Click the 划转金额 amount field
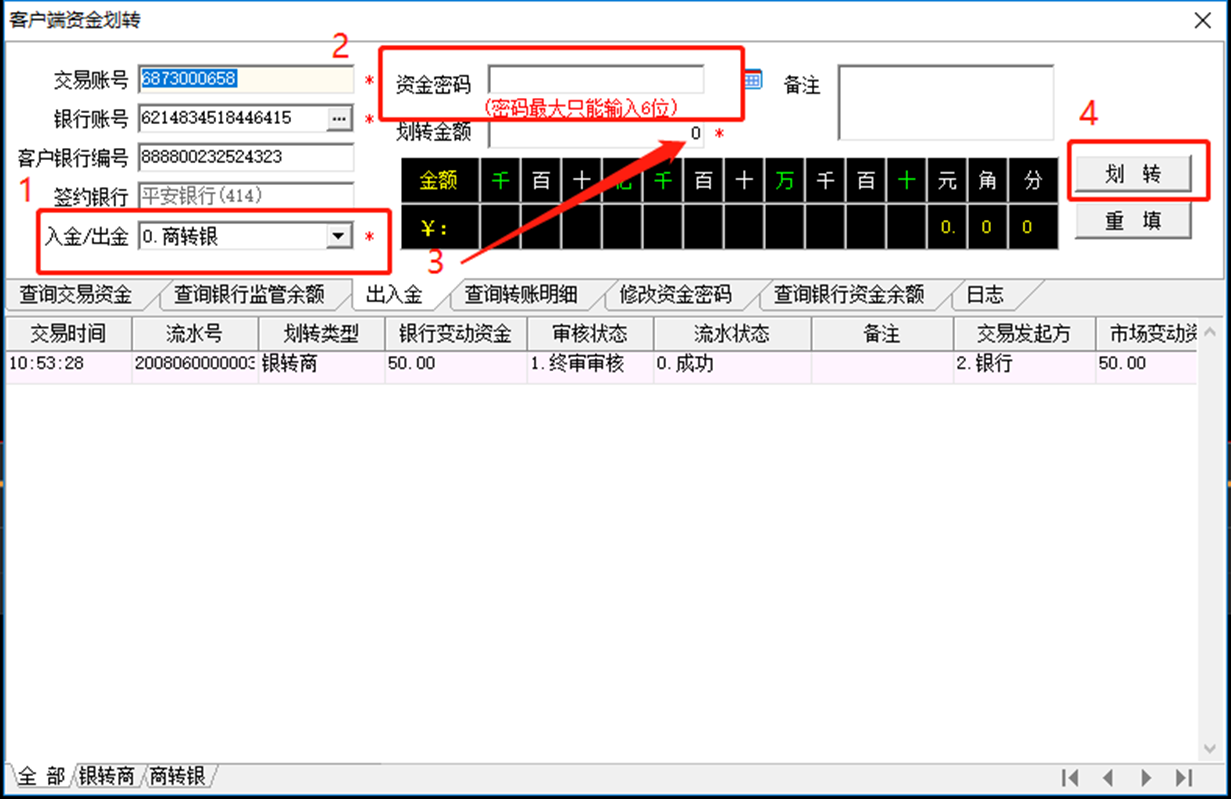1231x799 pixels. (596, 133)
